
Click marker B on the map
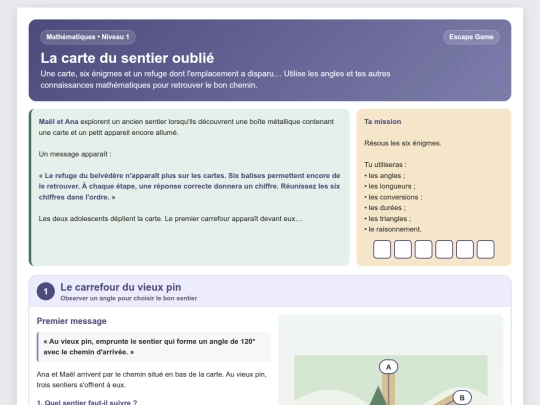pos(462,398)
